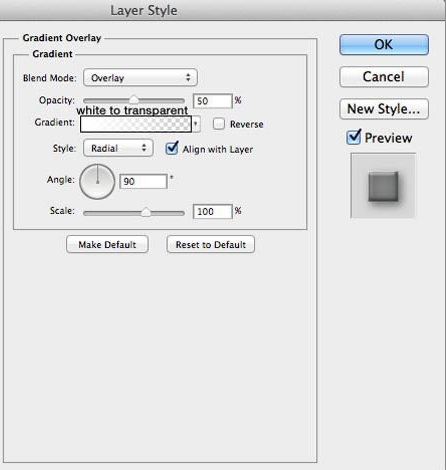Click the Scale value field showing 100
The width and height of the screenshot is (446, 470).
pos(213,211)
